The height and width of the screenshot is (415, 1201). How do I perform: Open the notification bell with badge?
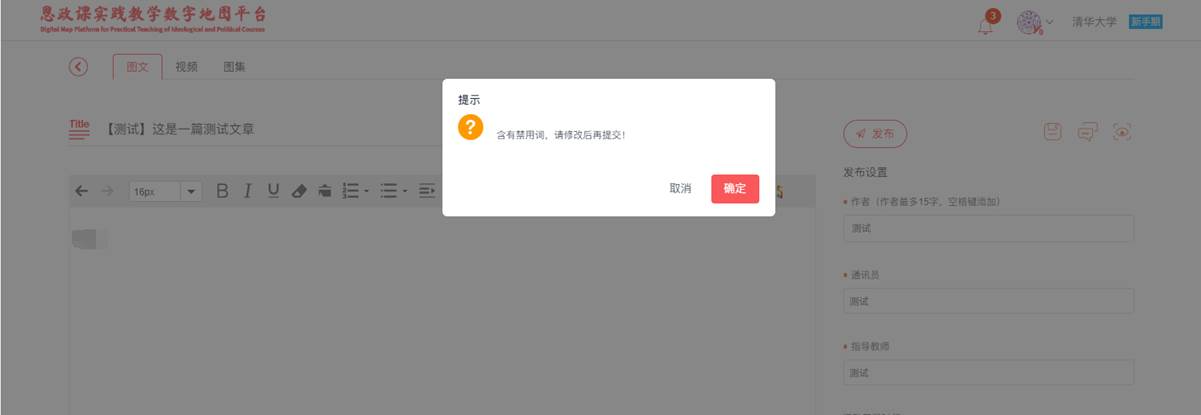[x=987, y=22]
